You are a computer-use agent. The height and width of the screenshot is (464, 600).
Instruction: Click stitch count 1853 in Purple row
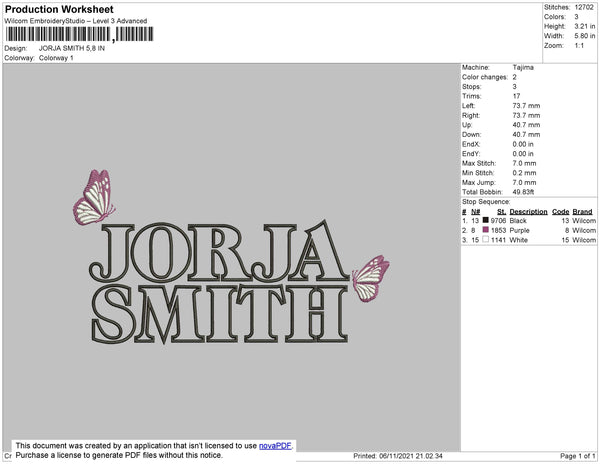click(498, 230)
